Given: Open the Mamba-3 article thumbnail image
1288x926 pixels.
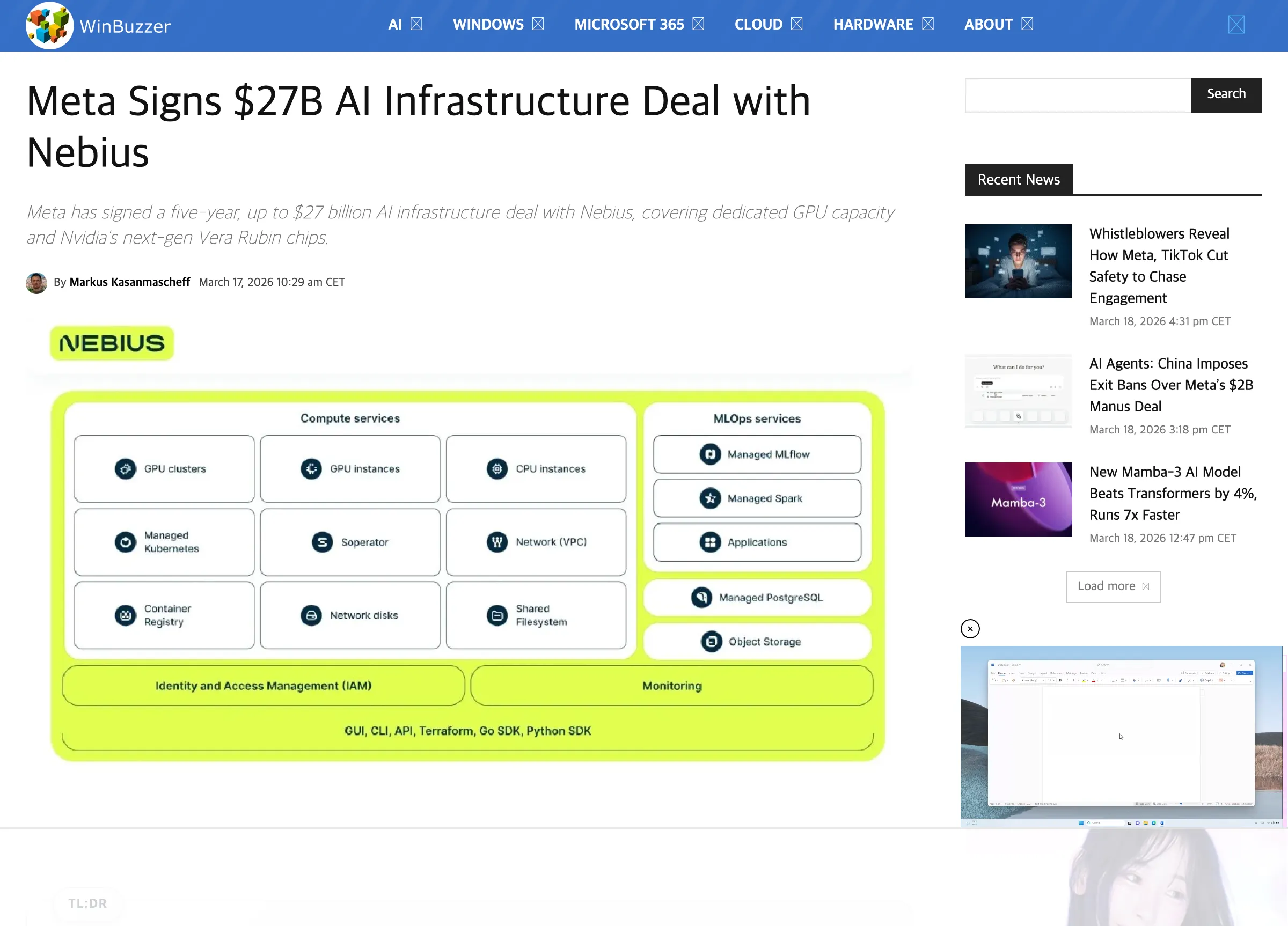Looking at the screenshot, I should [x=1018, y=499].
